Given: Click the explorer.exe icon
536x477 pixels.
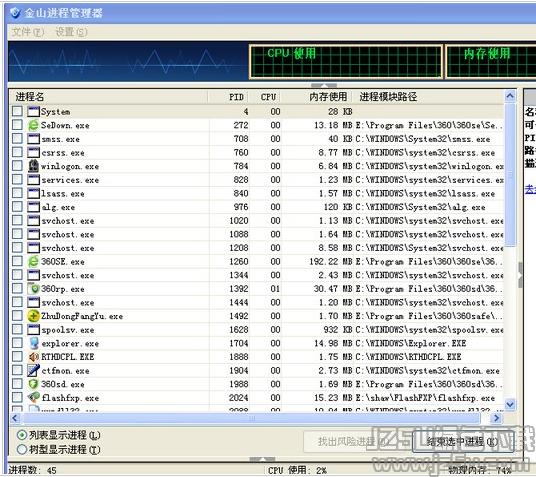Looking at the screenshot, I should (33, 343).
